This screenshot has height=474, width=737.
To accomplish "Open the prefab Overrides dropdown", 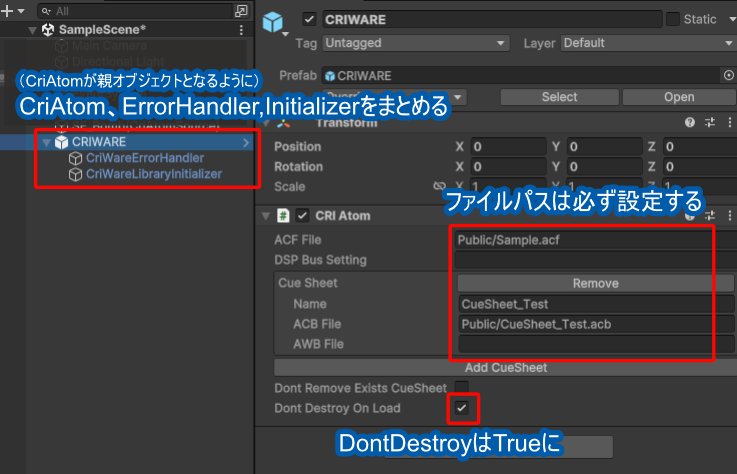I will [394, 97].
